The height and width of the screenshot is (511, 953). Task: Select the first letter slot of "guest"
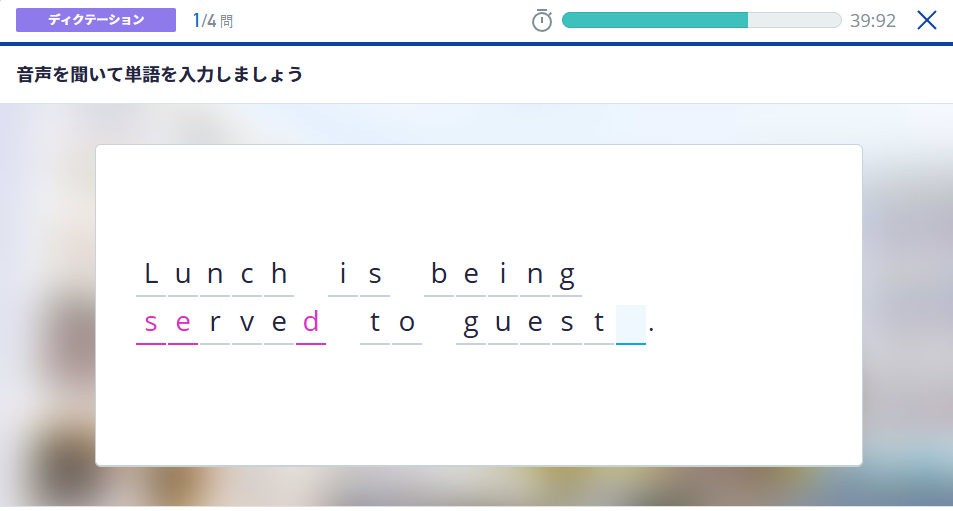pyautogui.click(x=471, y=323)
